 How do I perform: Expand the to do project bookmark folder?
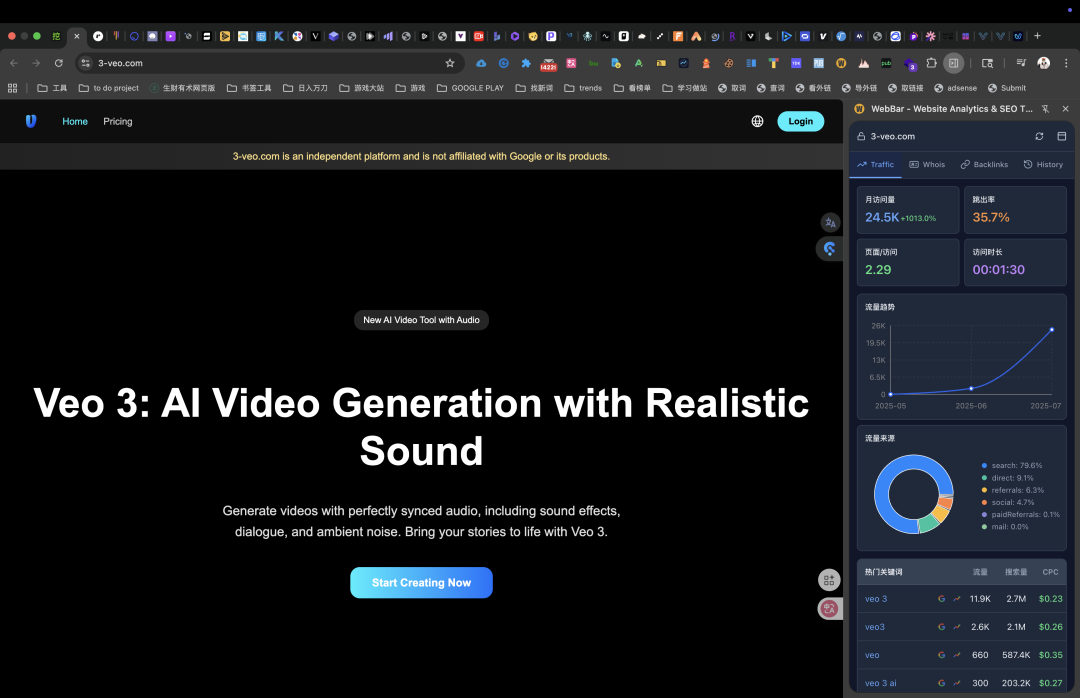point(109,88)
